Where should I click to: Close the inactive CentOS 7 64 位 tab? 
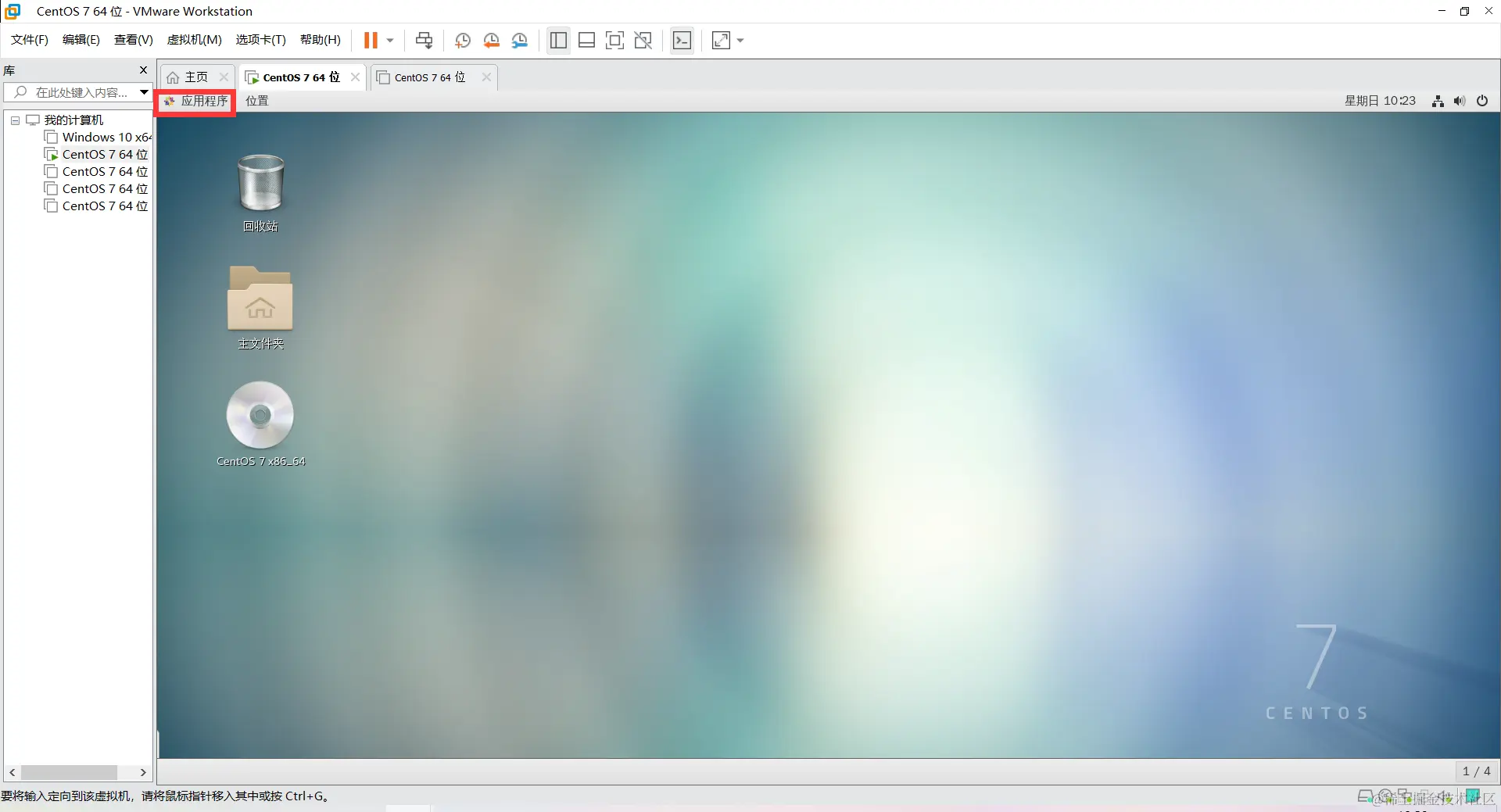pyautogui.click(x=486, y=77)
